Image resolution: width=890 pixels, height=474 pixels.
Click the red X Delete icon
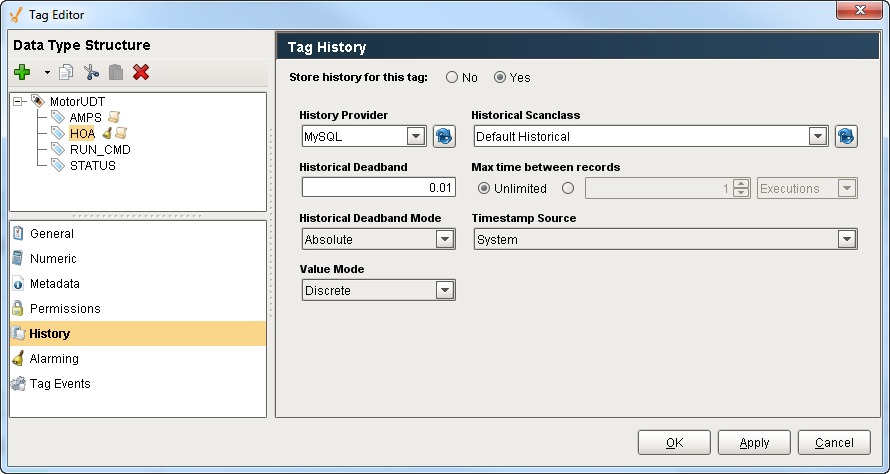pos(141,72)
